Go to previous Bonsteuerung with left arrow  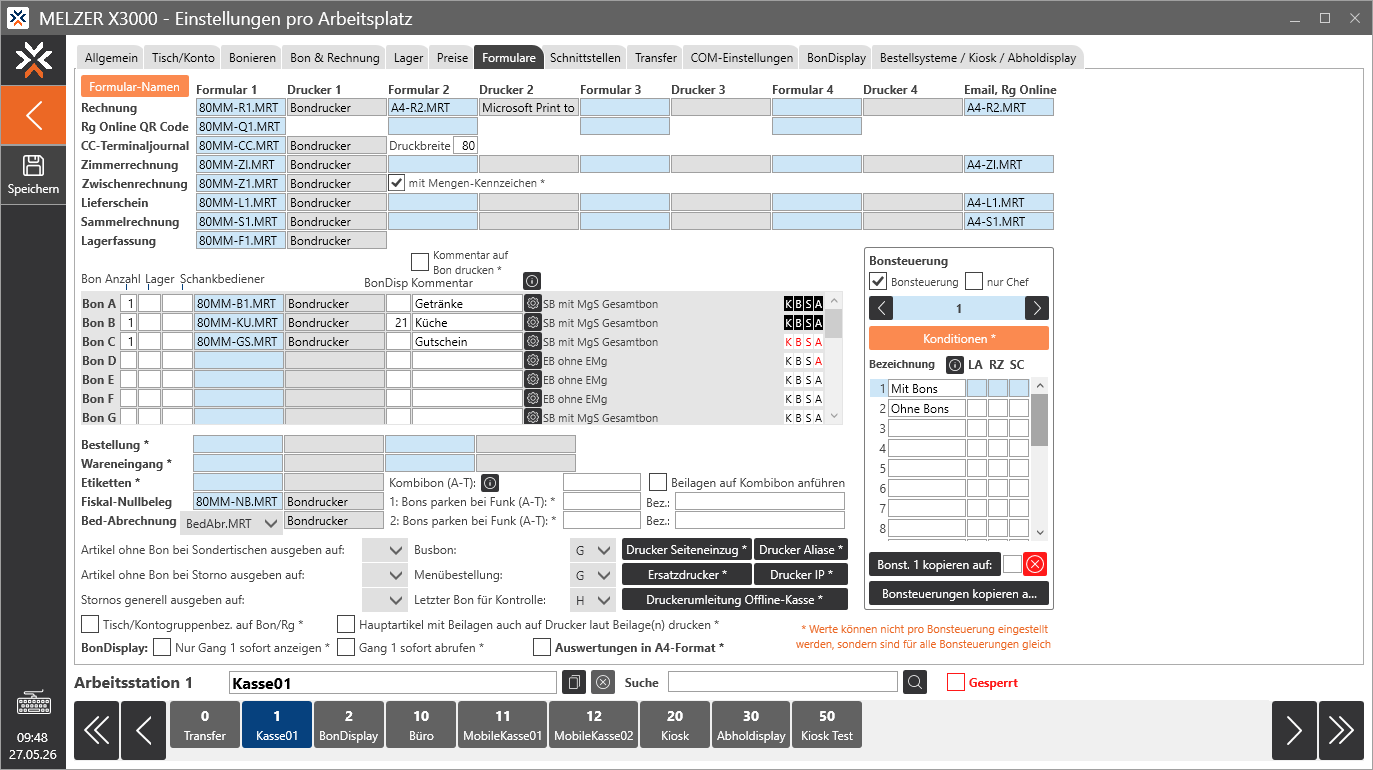(x=881, y=309)
